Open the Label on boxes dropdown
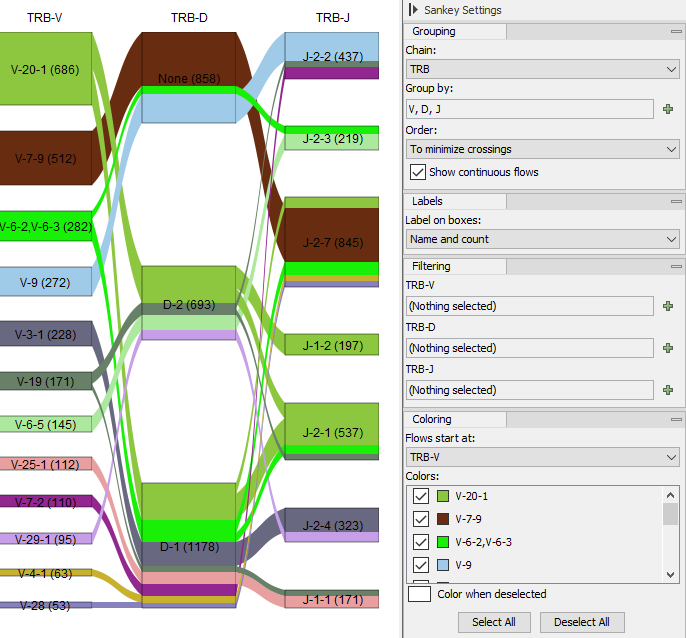 (543, 239)
